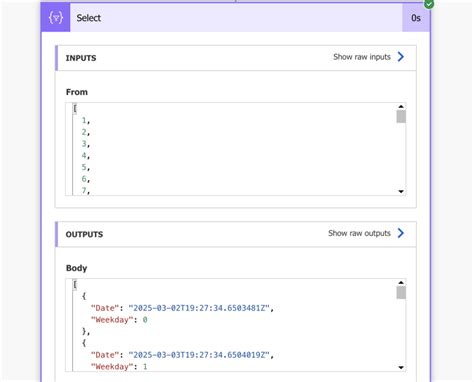Click the "Date" key in the first object
Viewport: 474px width, 382px height.
(x=105, y=308)
